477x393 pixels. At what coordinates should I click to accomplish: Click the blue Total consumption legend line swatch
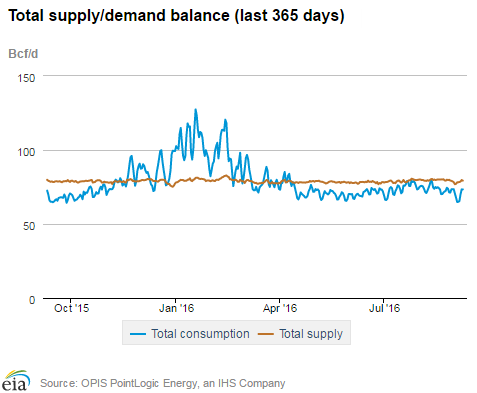(138, 334)
